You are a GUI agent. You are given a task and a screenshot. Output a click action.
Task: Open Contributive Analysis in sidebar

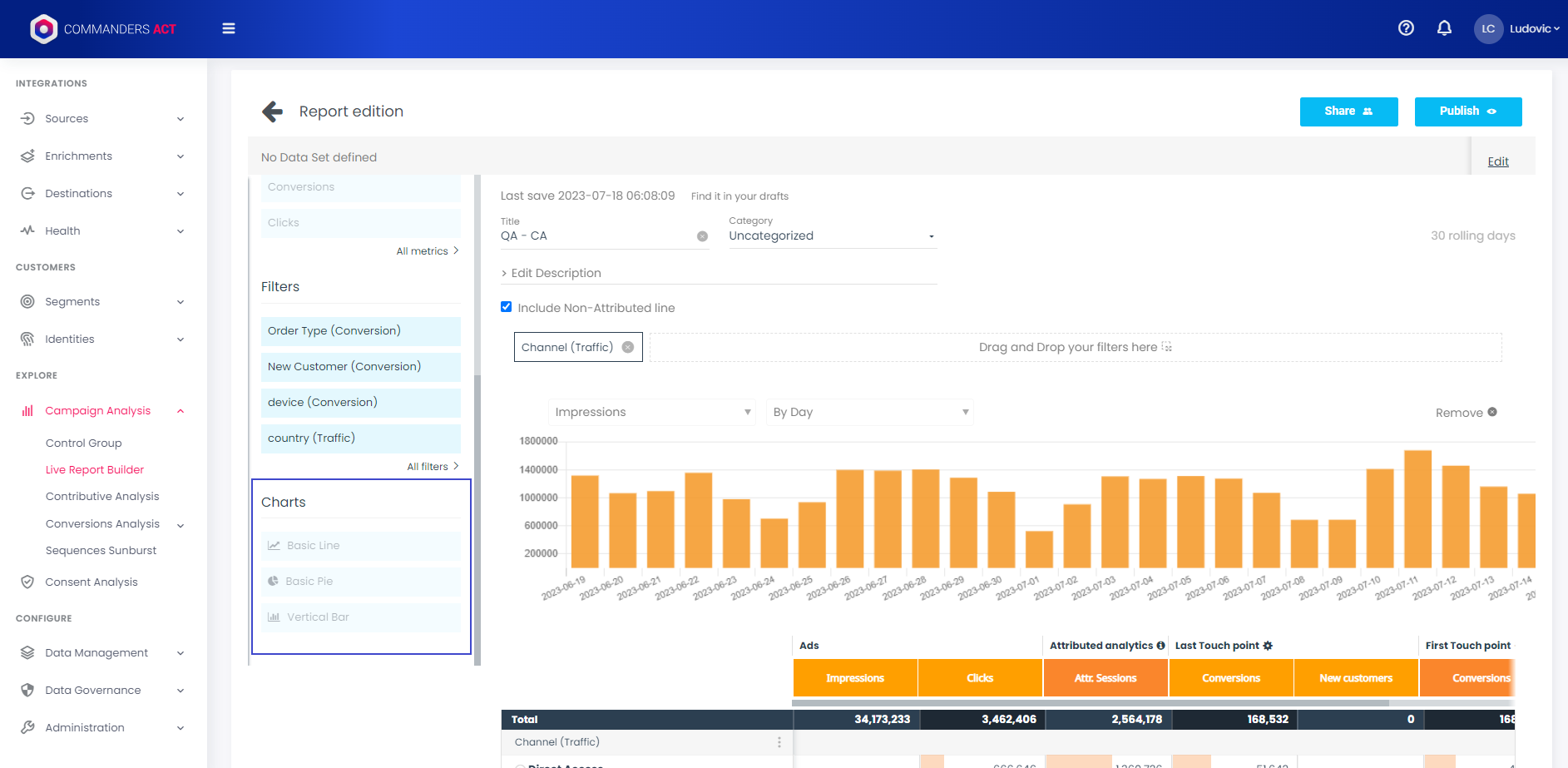(x=102, y=497)
